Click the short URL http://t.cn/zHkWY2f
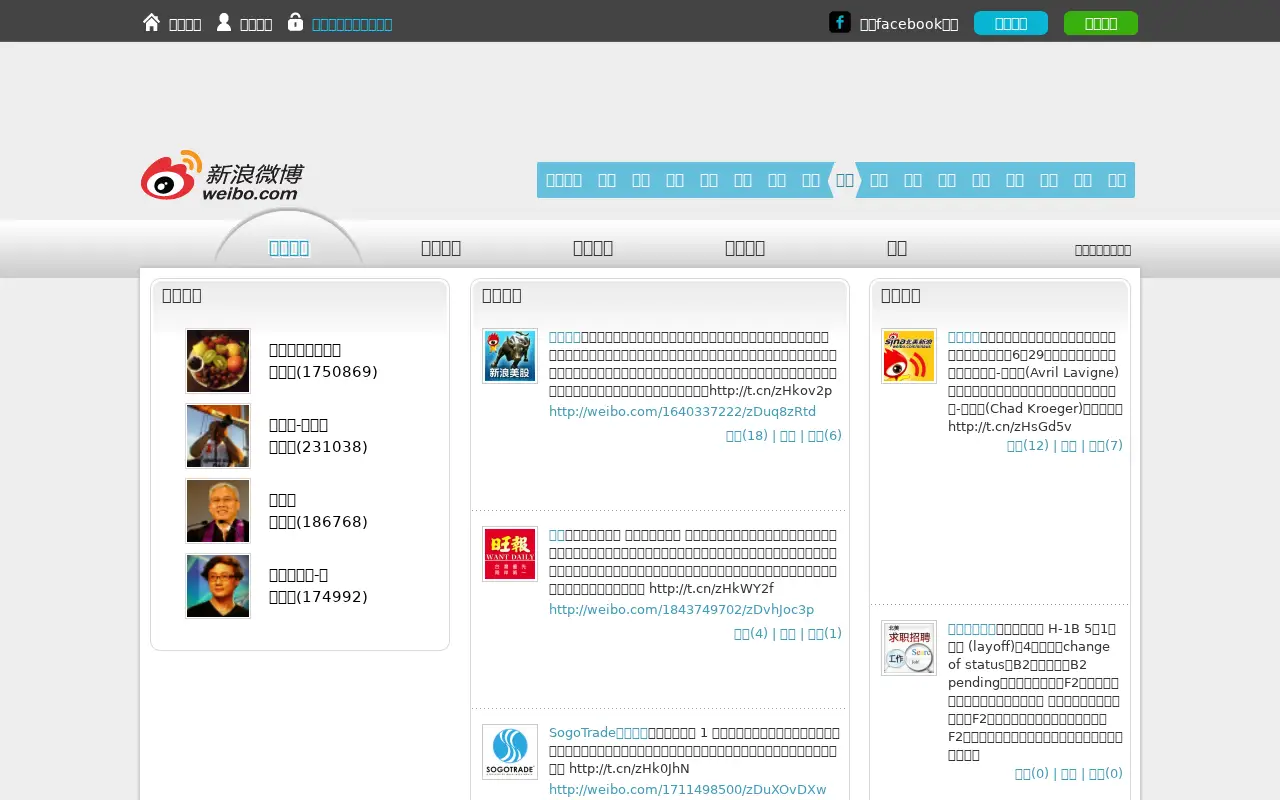The height and width of the screenshot is (800, 1280). click(711, 589)
